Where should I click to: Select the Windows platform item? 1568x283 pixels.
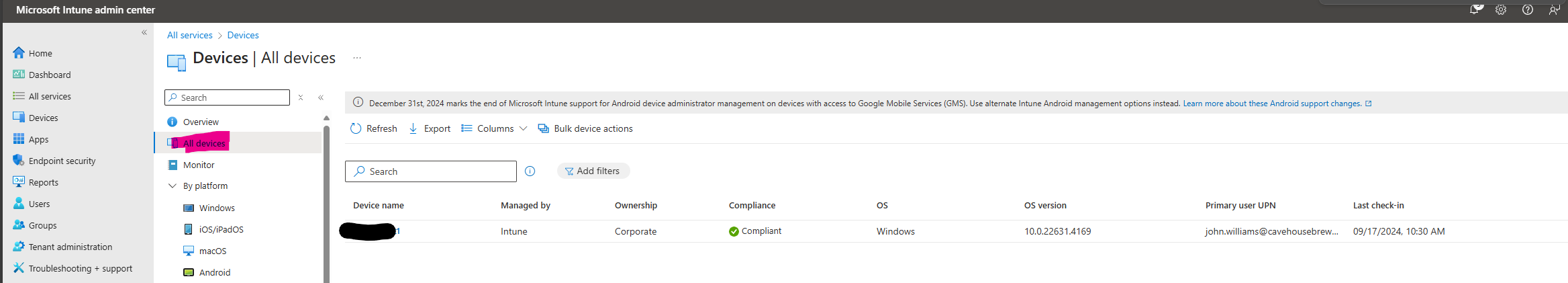217,208
